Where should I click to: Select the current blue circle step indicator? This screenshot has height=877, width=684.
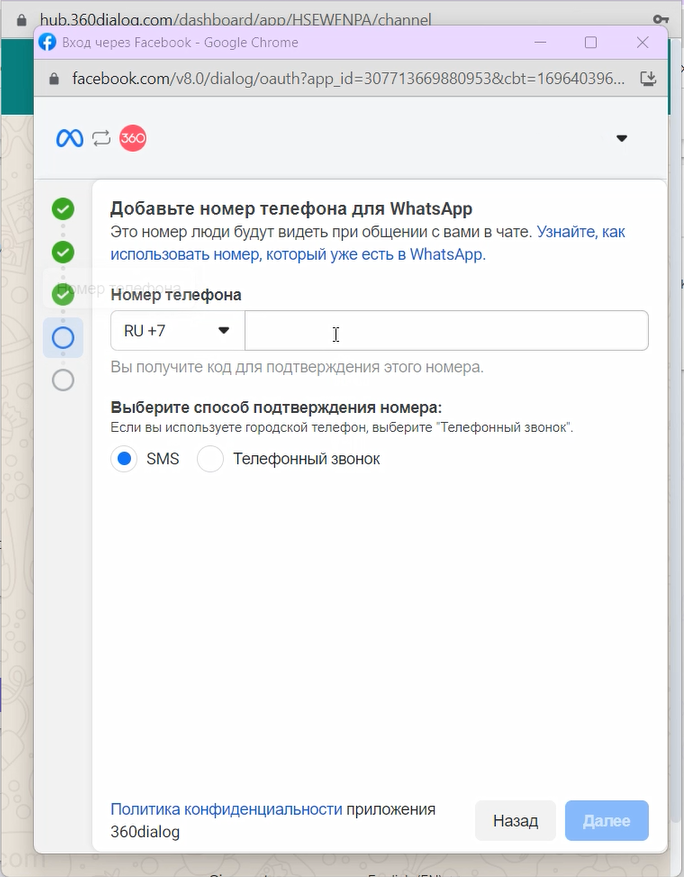pos(63,338)
